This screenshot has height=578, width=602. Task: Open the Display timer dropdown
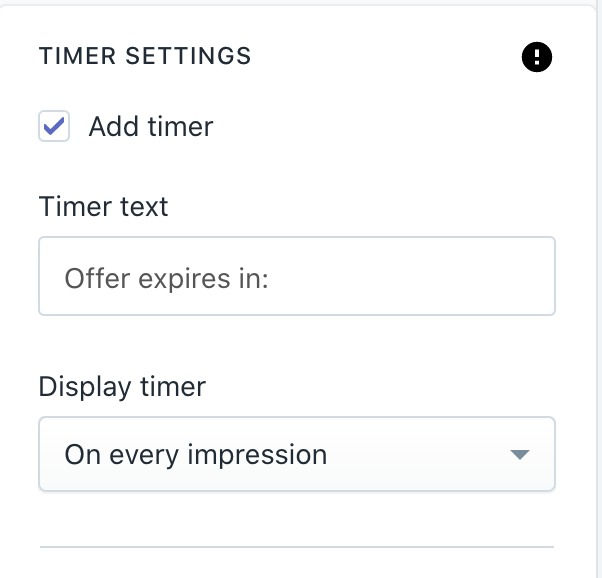tap(297, 454)
